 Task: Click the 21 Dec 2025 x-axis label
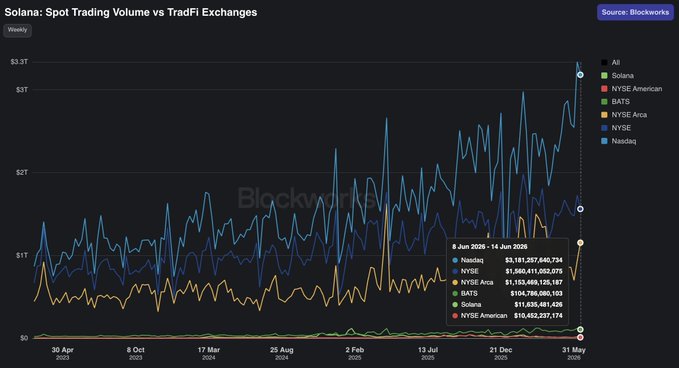(x=501, y=353)
